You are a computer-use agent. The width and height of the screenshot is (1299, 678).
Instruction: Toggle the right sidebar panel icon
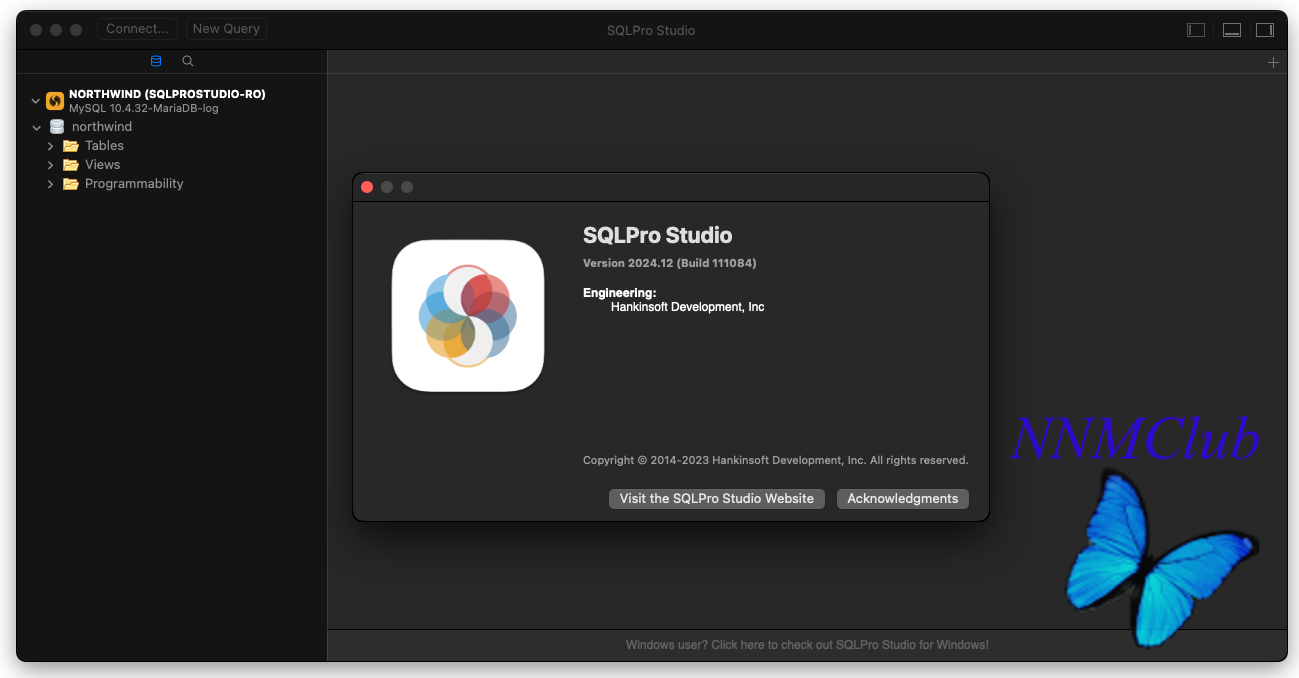point(1265,30)
